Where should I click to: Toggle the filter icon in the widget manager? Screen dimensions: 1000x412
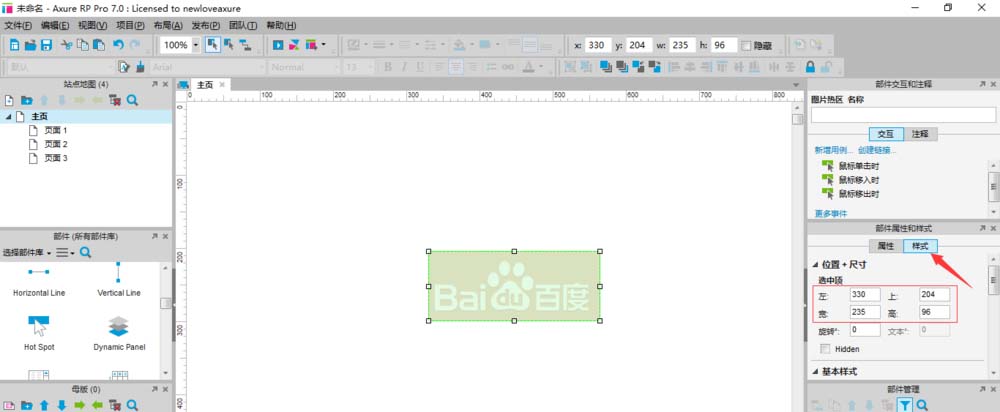(x=905, y=405)
